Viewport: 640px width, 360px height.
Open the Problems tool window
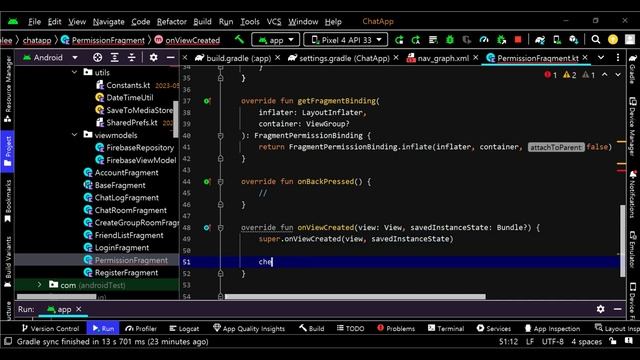(x=396, y=328)
